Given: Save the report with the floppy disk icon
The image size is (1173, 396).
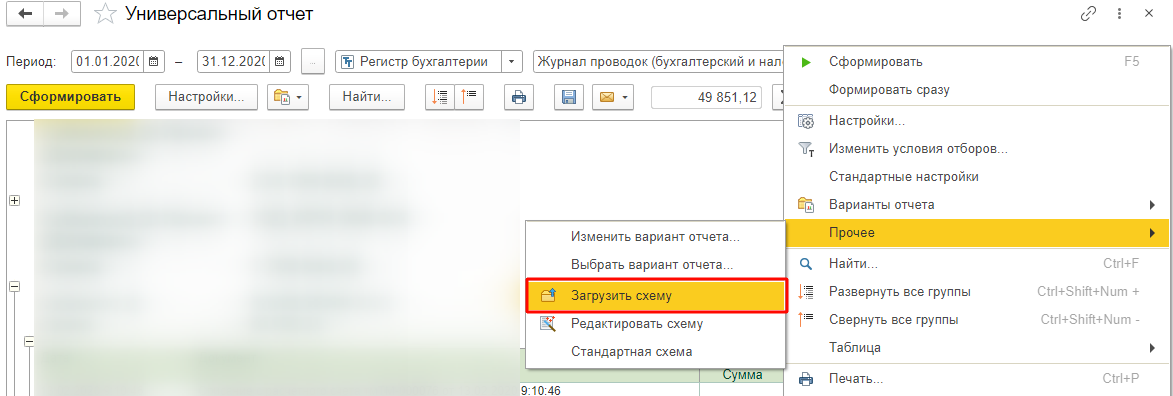Looking at the screenshot, I should pyautogui.click(x=569, y=97).
